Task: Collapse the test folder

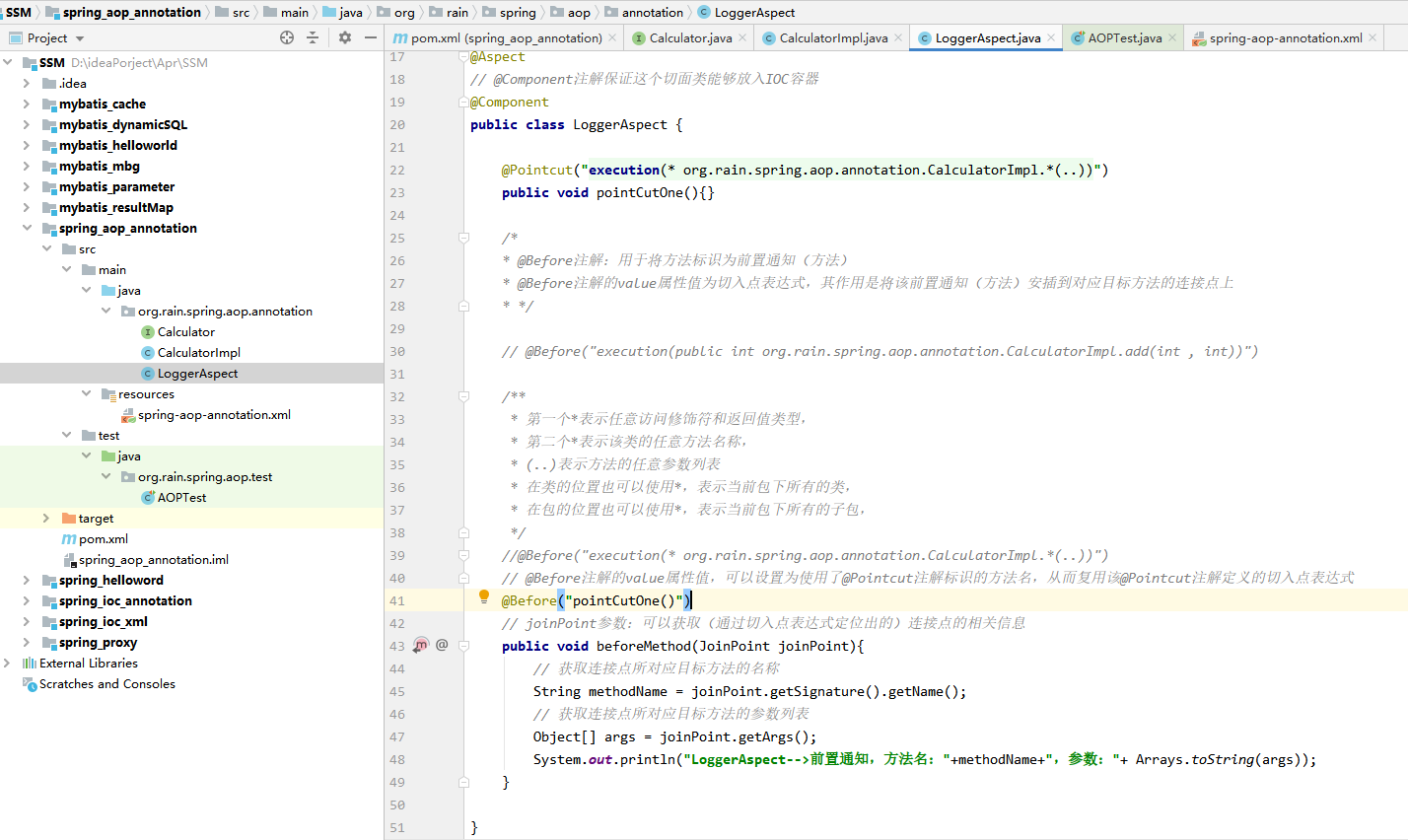Action: coord(66,435)
